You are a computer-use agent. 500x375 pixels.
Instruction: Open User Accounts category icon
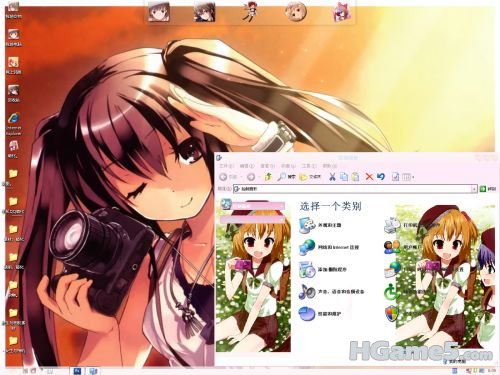point(392,247)
